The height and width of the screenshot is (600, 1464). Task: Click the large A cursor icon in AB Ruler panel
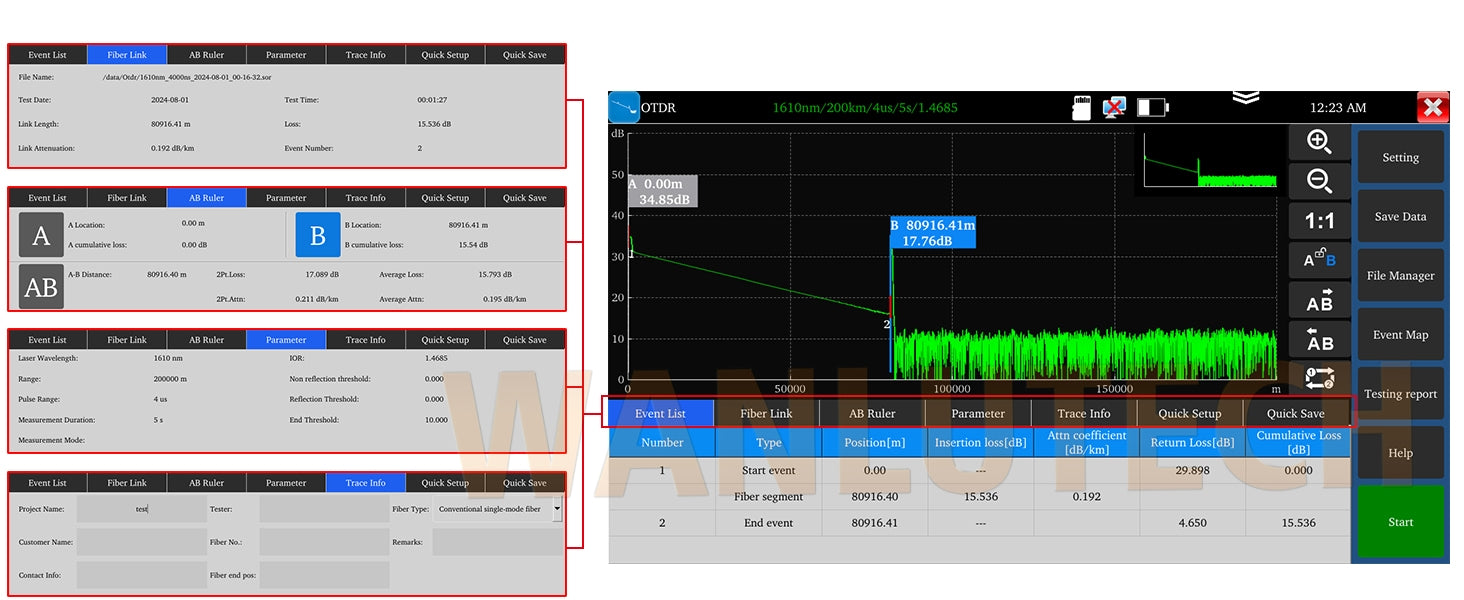(x=41, y=235)
